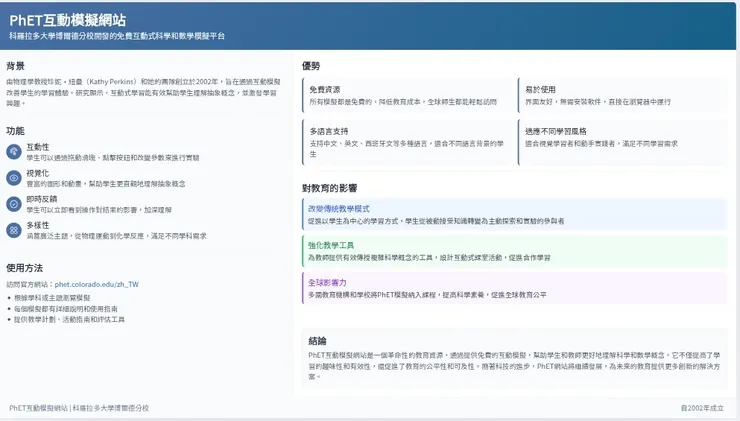Click the 'Kathy Perkins' name in 背景
The width and height of the screenshot is (740, 421).
point(111,82)
